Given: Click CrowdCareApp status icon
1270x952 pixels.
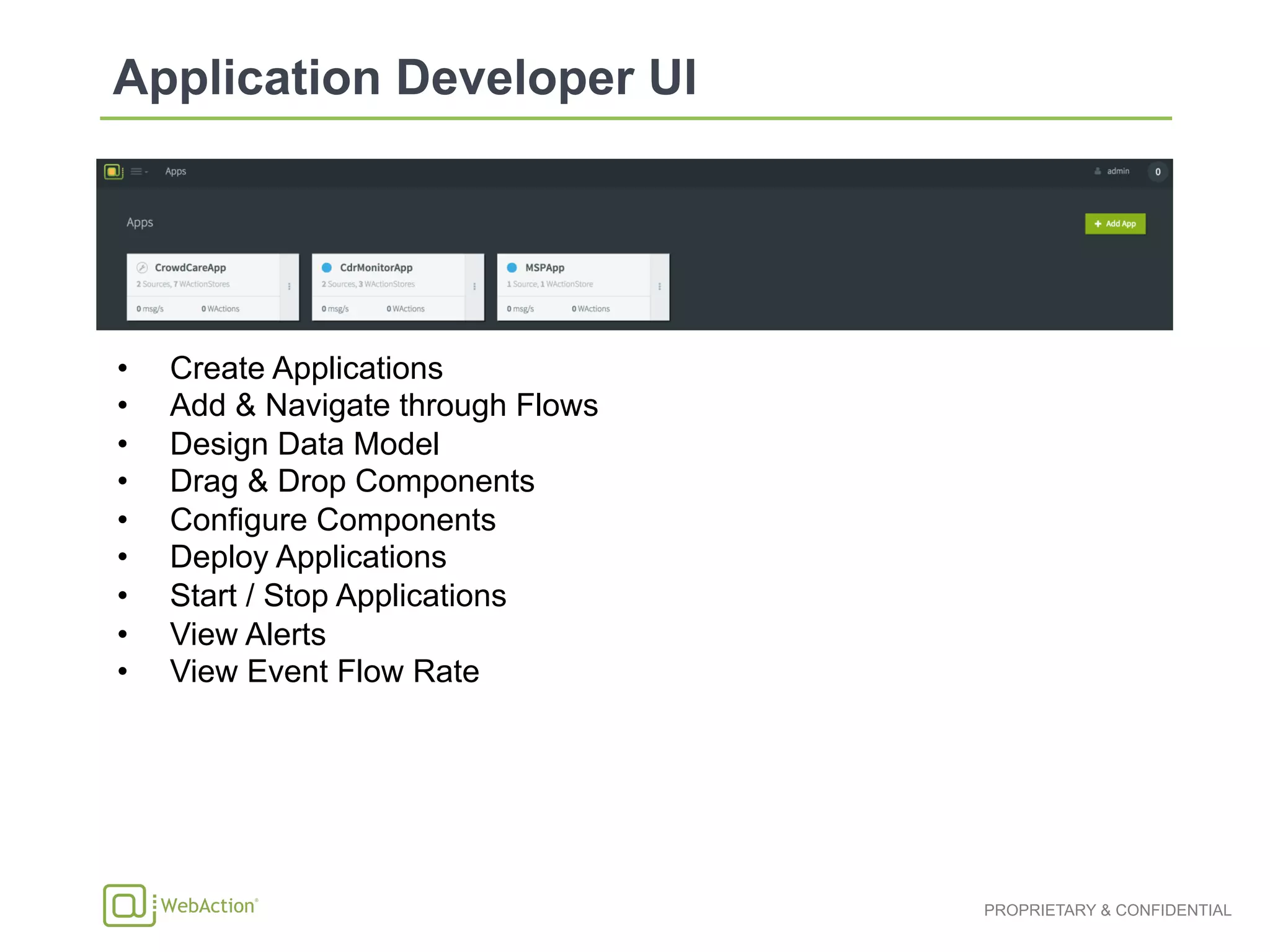Looking at the screenshot, I should 142,268.
